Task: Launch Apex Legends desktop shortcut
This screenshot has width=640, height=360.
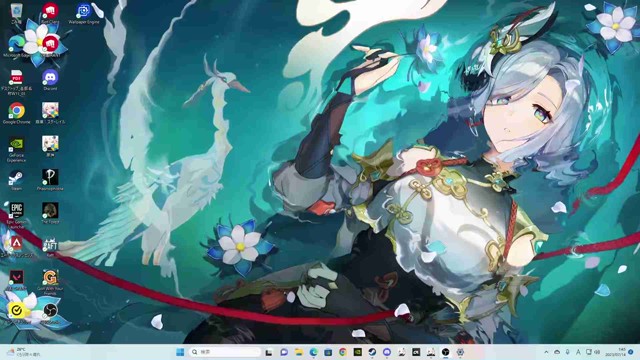Action: click(16, 247)
